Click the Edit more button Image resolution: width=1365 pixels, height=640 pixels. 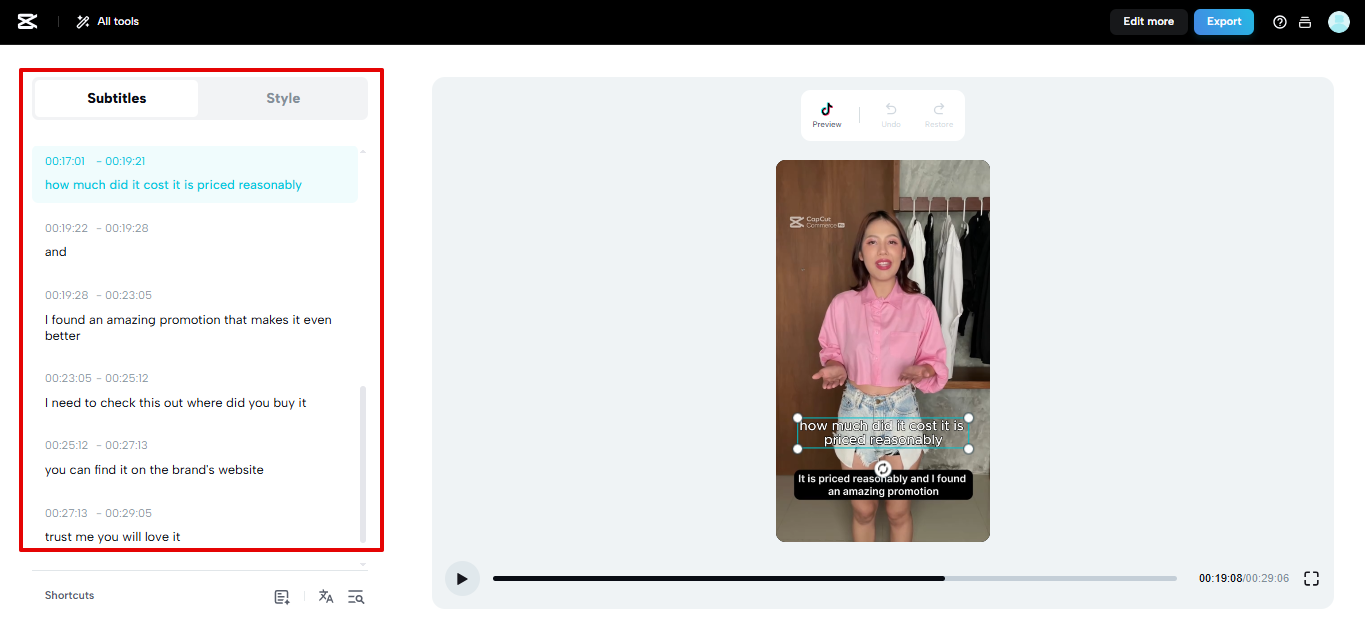pyautogui.click(x=1148, y=21)
